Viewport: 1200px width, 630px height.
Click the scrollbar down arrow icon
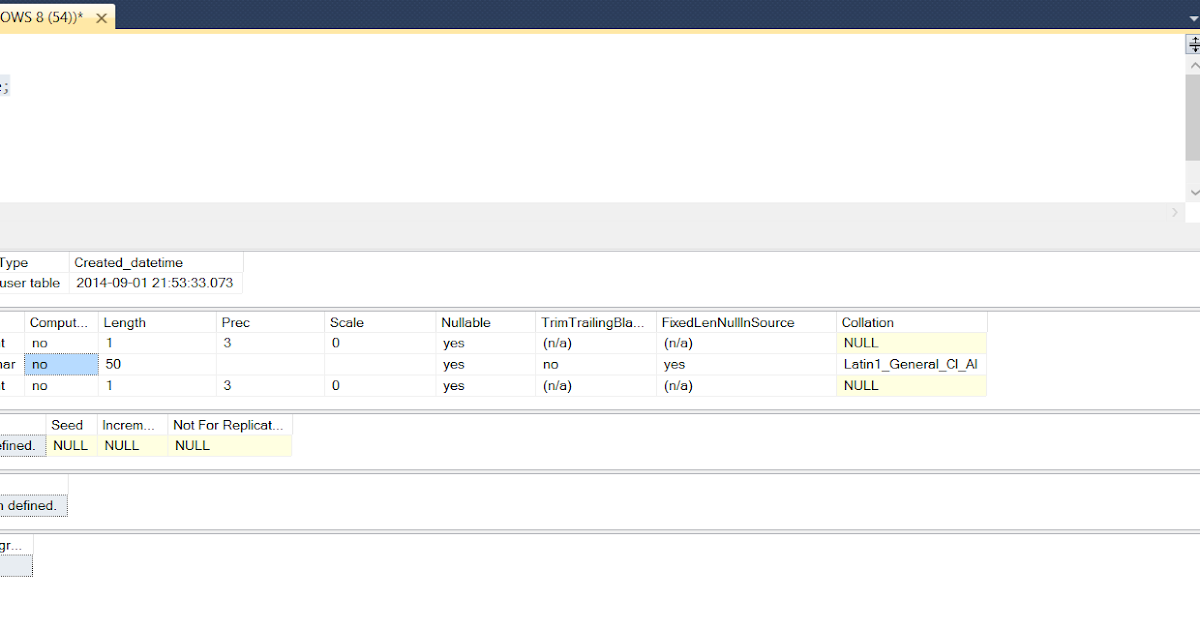pos(1192,192)
